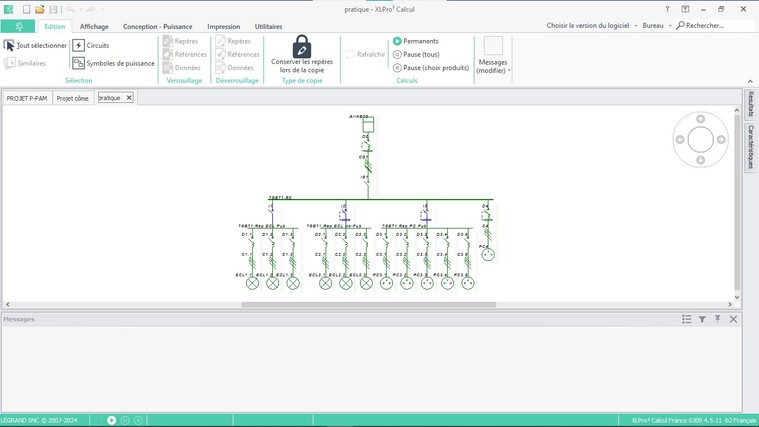Switch to Projet côme document tab

coord(73,98)
